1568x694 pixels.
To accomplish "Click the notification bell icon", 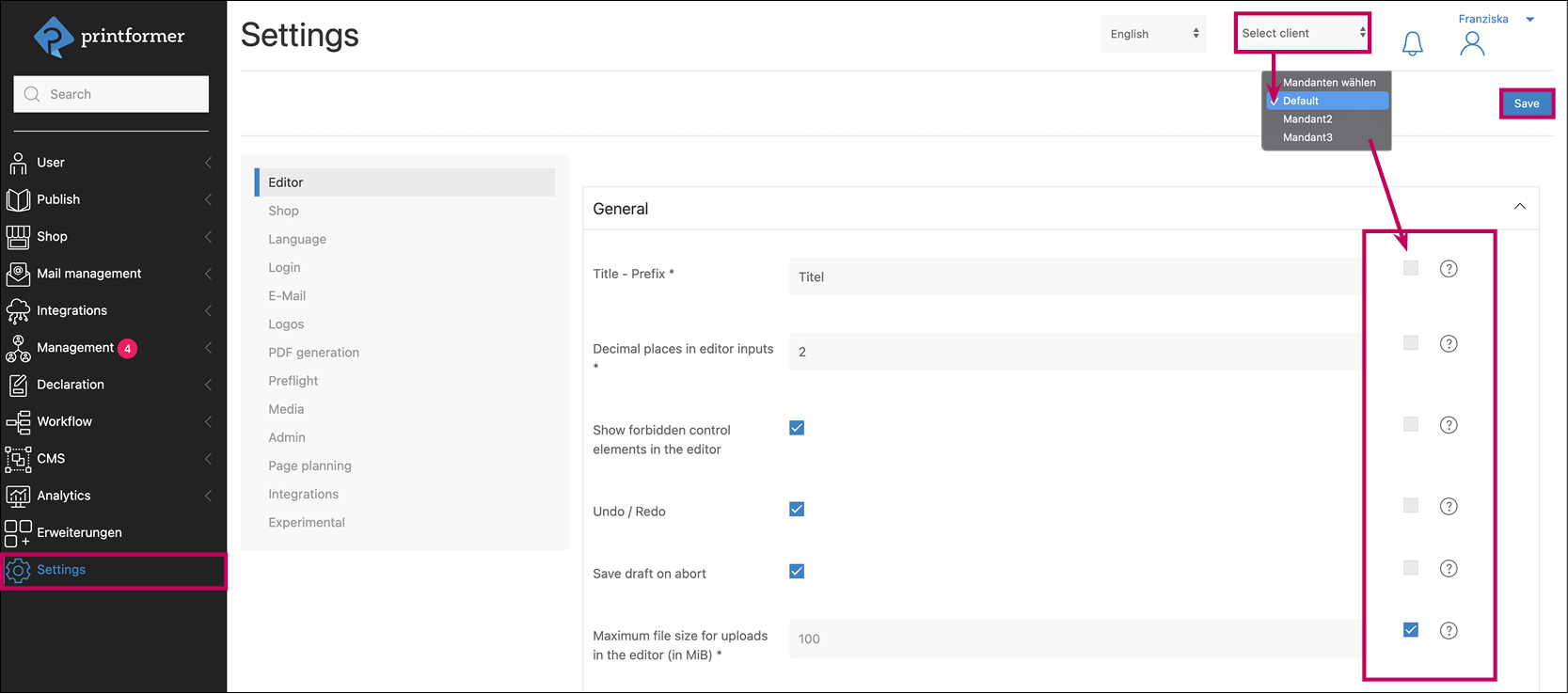I will tap(1412, 43).
